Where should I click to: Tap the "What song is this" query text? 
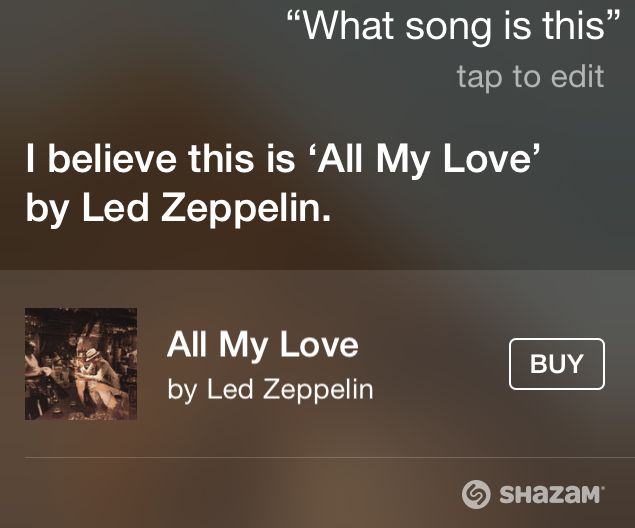[x=453, y=25]
